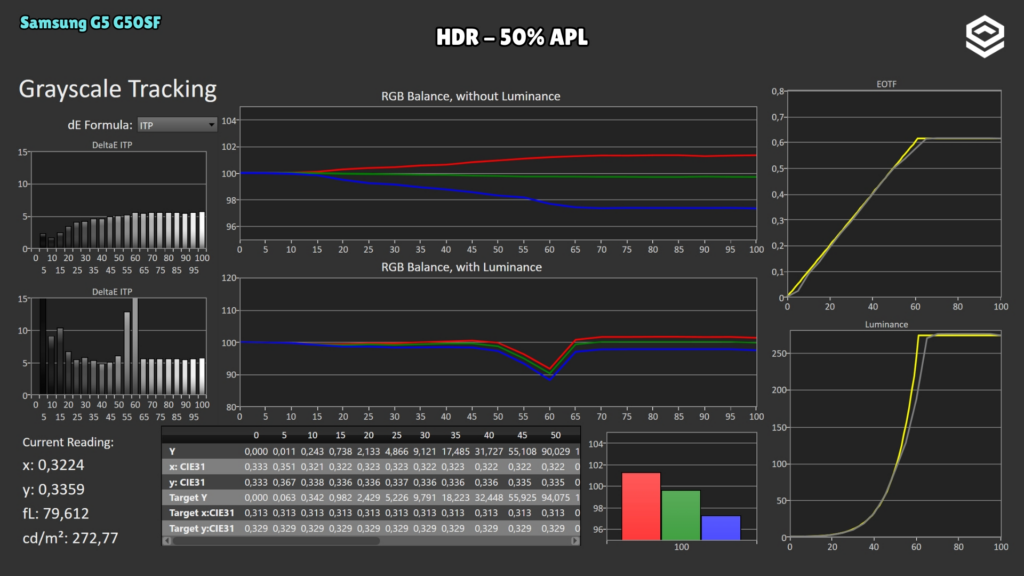Click the y: CIE31 cell '0,367'
1024x576 pixels.
click(284, 482)
